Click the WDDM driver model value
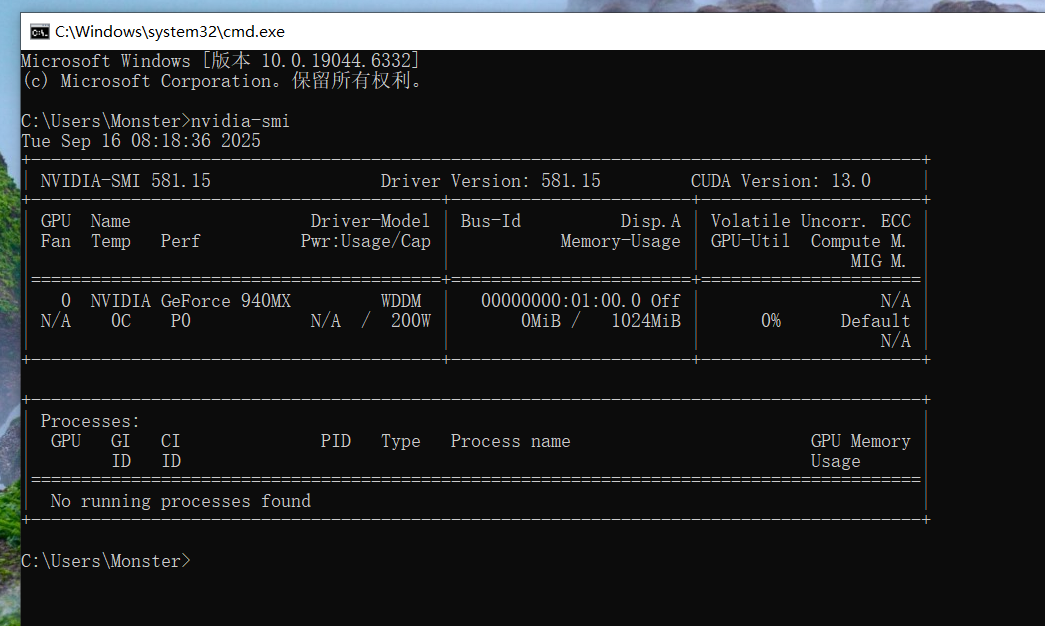Image resolution: width=1045 pixels, height=626 pixels. [x=400, y=301]
